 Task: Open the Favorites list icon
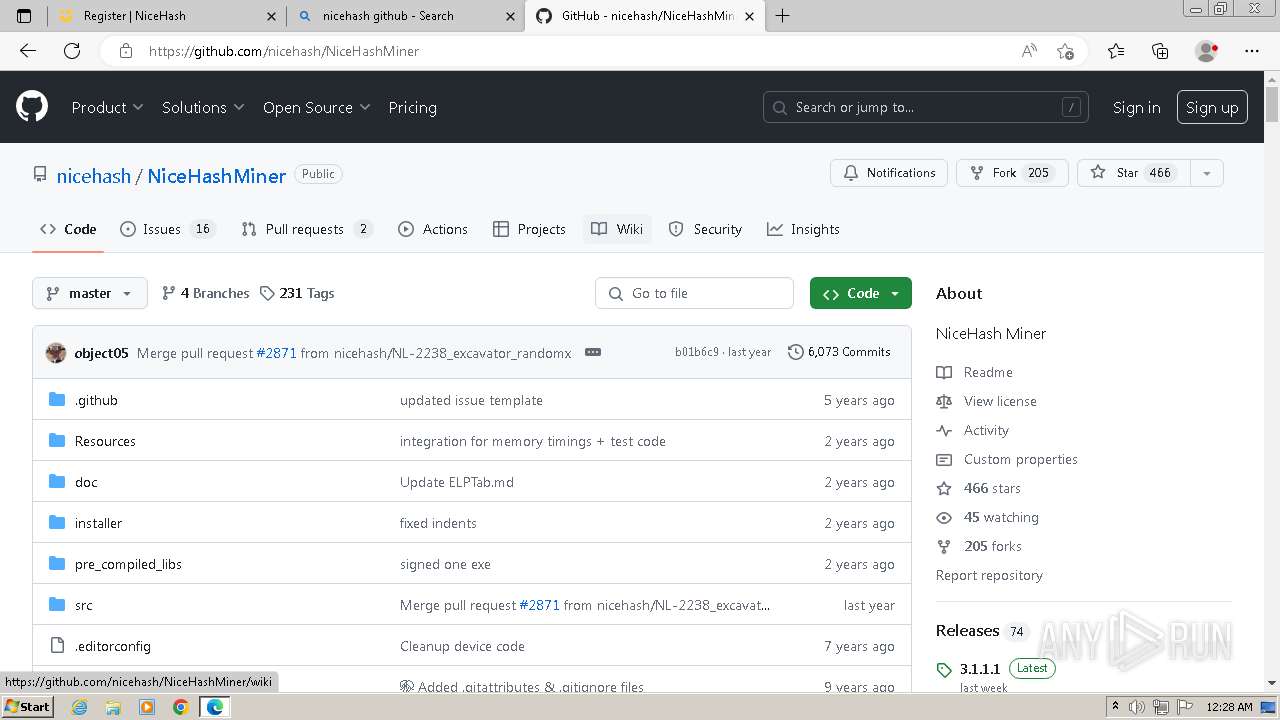(x=1116, y=51)
